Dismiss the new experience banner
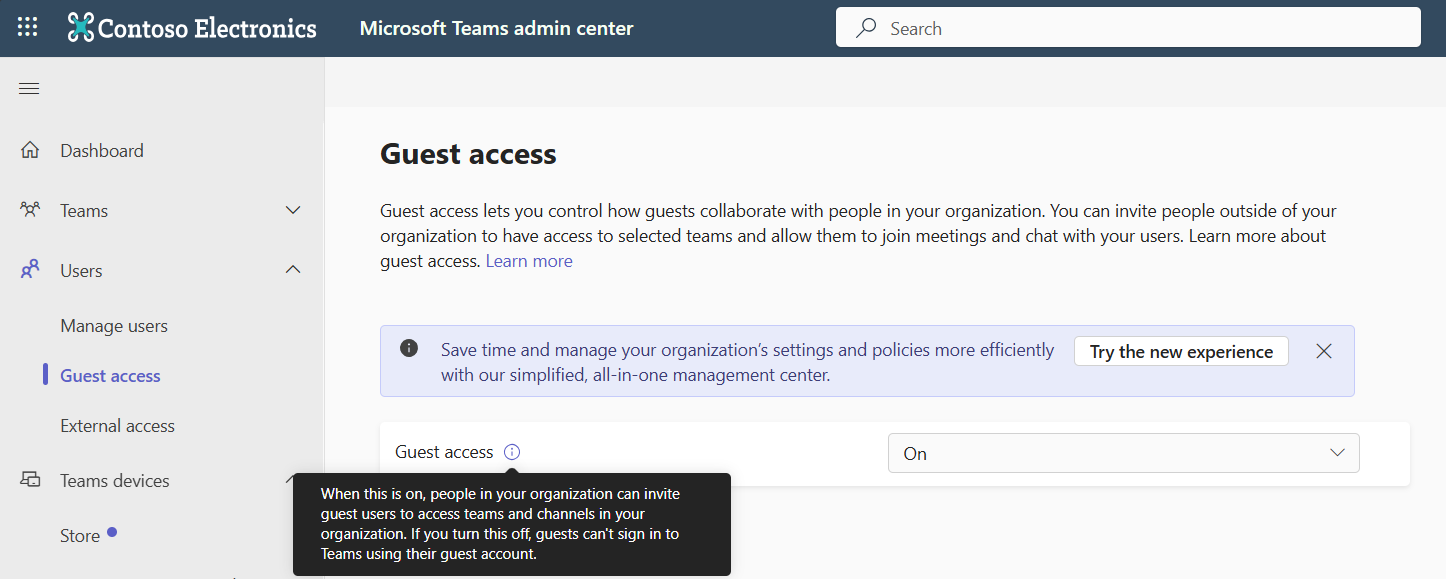Screen dimensions: 1446x579 (x=1324, y=351)
